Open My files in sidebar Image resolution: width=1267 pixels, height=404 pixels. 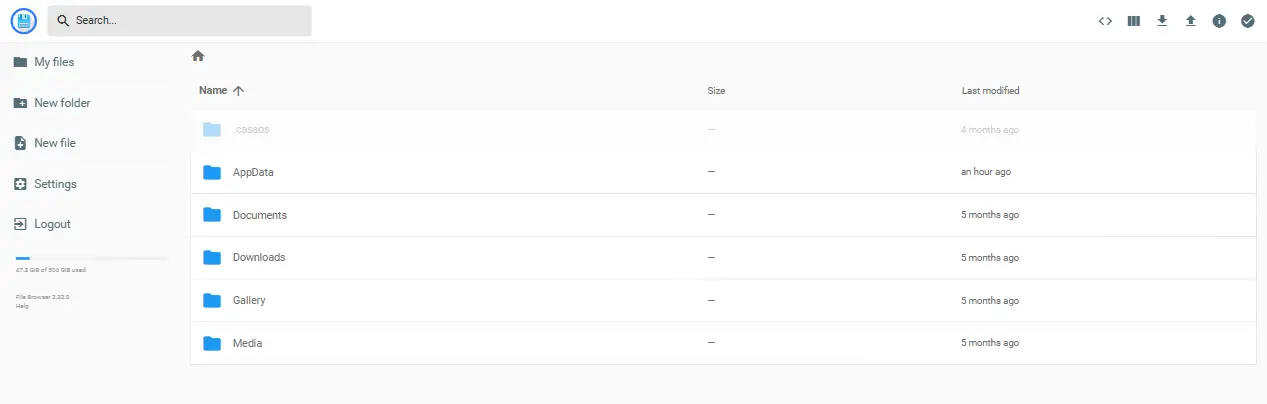point(54,62)
